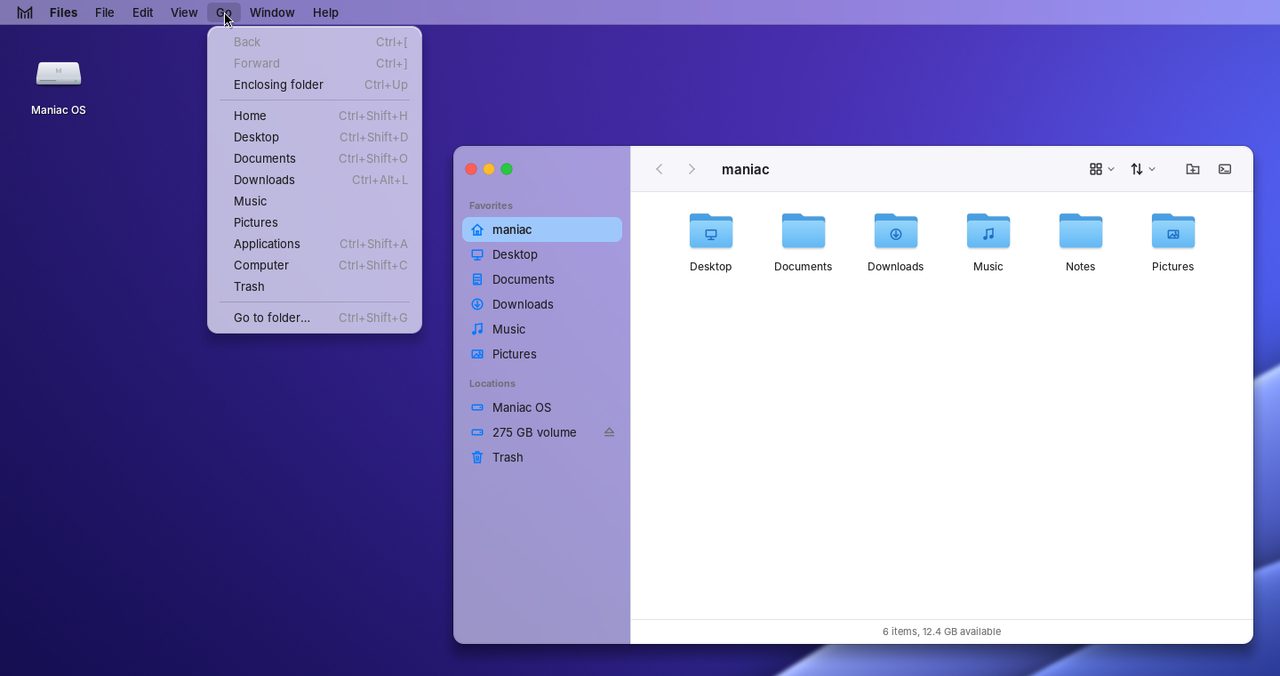This screenshot has height=676, width=1280.
Task: Go forward with the right chevron button
Action: 691,169
